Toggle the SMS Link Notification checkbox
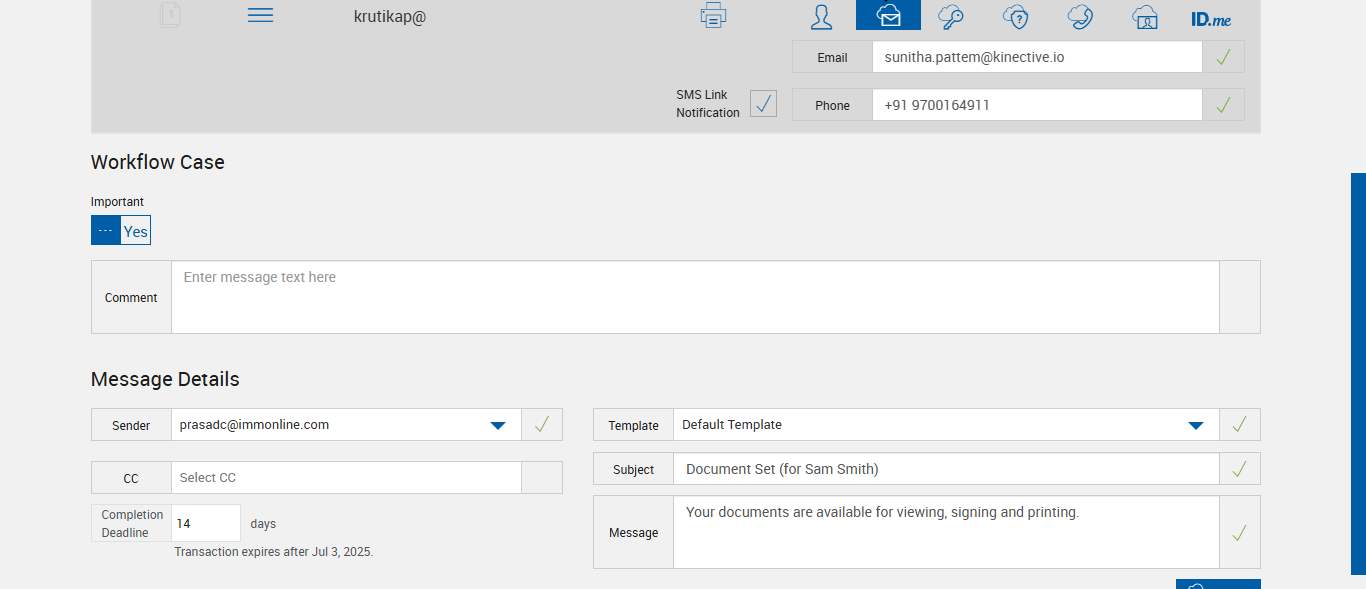Screen dimensions: 1366x589 pos(763,103)
